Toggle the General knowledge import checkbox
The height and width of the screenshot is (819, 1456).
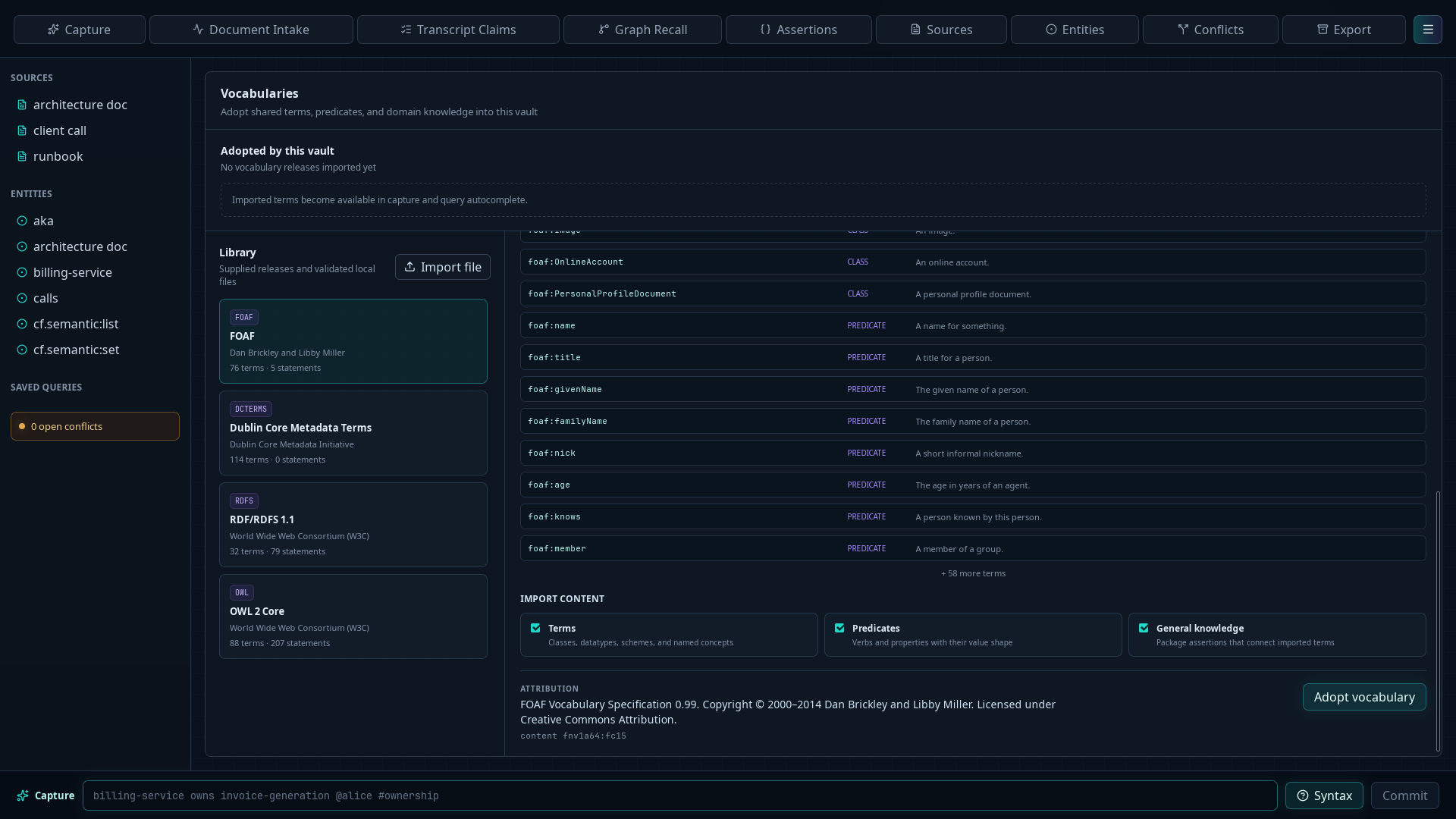(x=1144, y=628)
